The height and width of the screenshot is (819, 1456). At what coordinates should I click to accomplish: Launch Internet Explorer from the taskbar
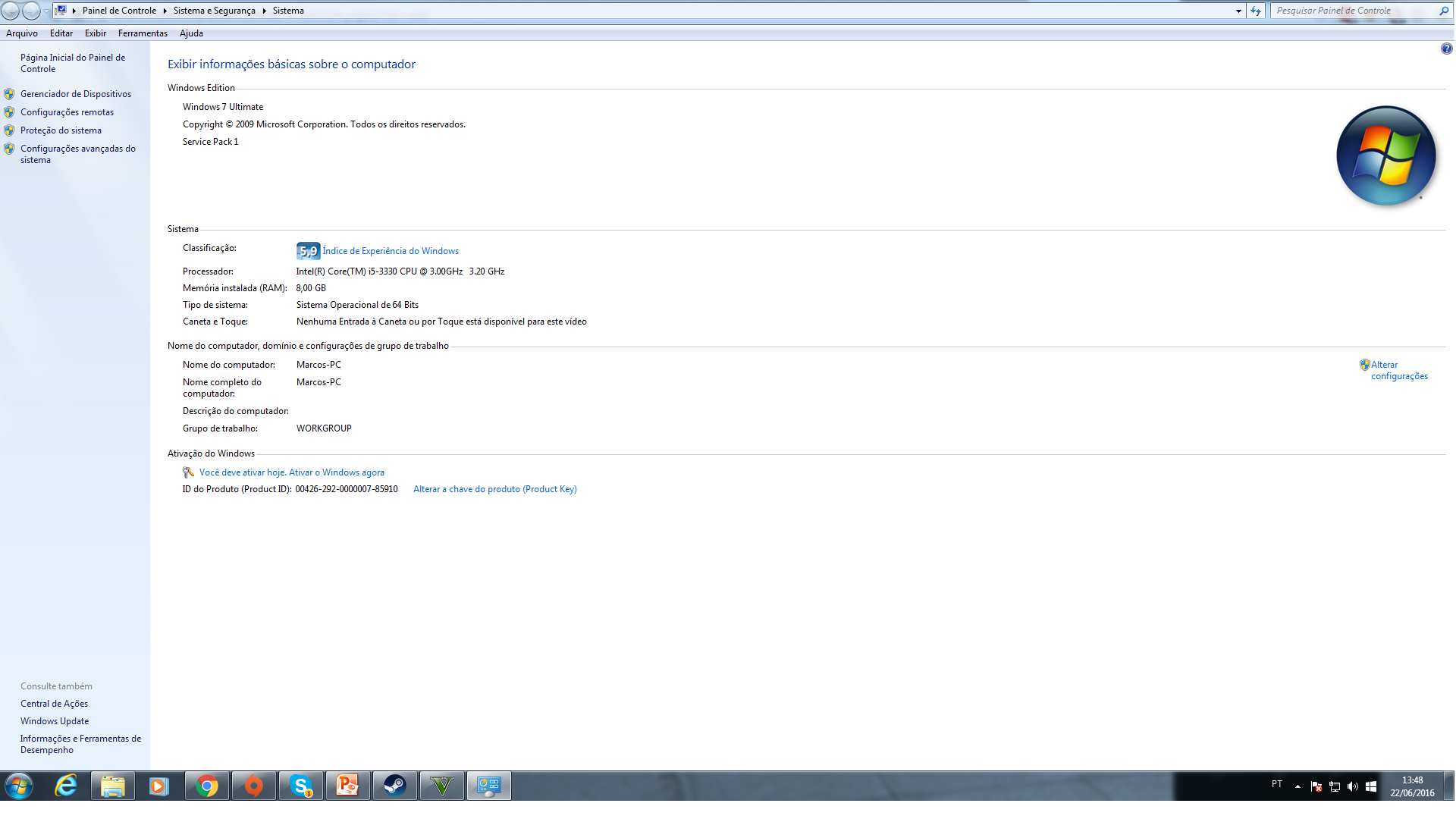click(x=66, y=786)
